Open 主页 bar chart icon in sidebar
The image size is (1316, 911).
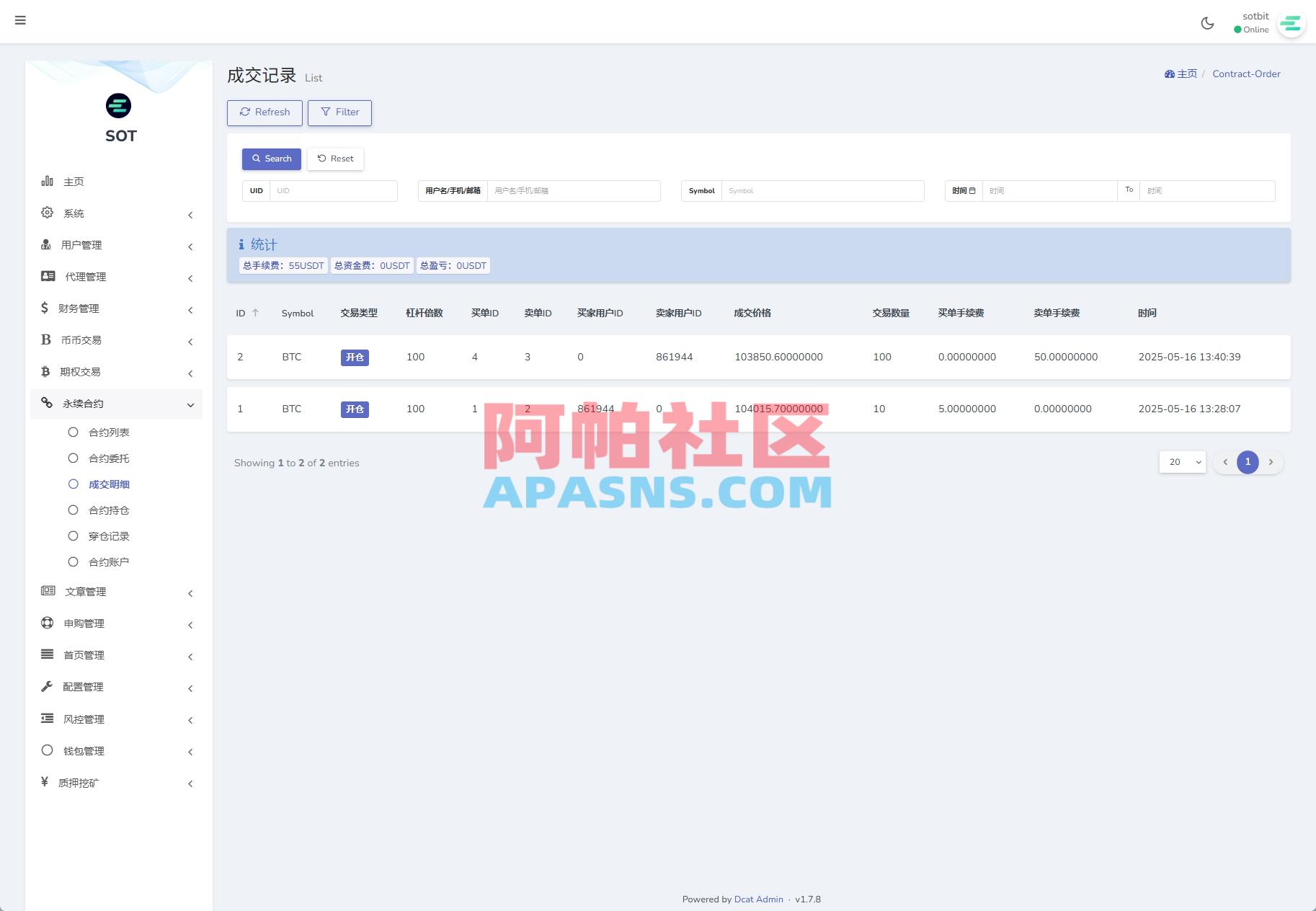[47, 181]
